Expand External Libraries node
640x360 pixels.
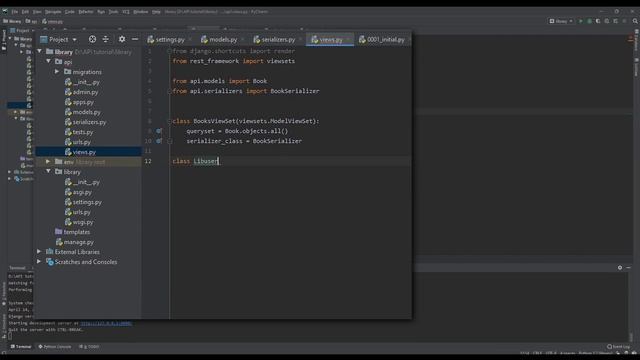(39, 252)
